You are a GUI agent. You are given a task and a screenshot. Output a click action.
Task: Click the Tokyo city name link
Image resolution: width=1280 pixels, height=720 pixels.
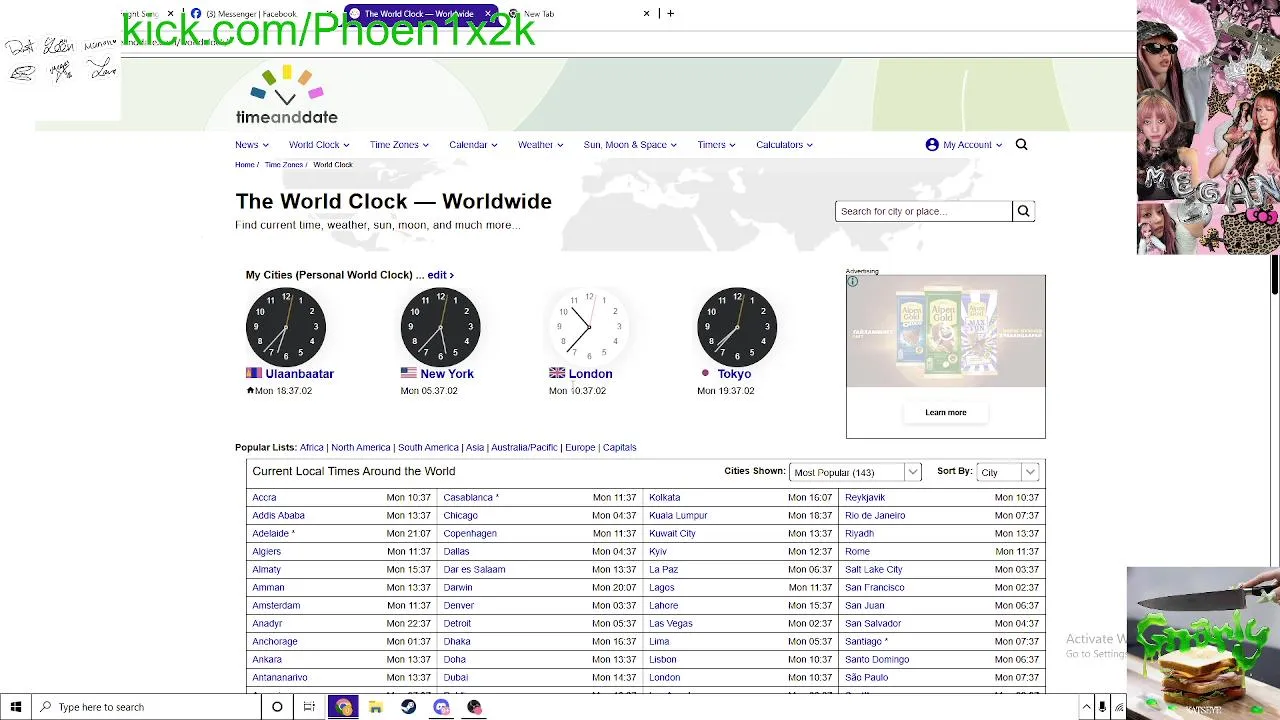click(734, 373)
